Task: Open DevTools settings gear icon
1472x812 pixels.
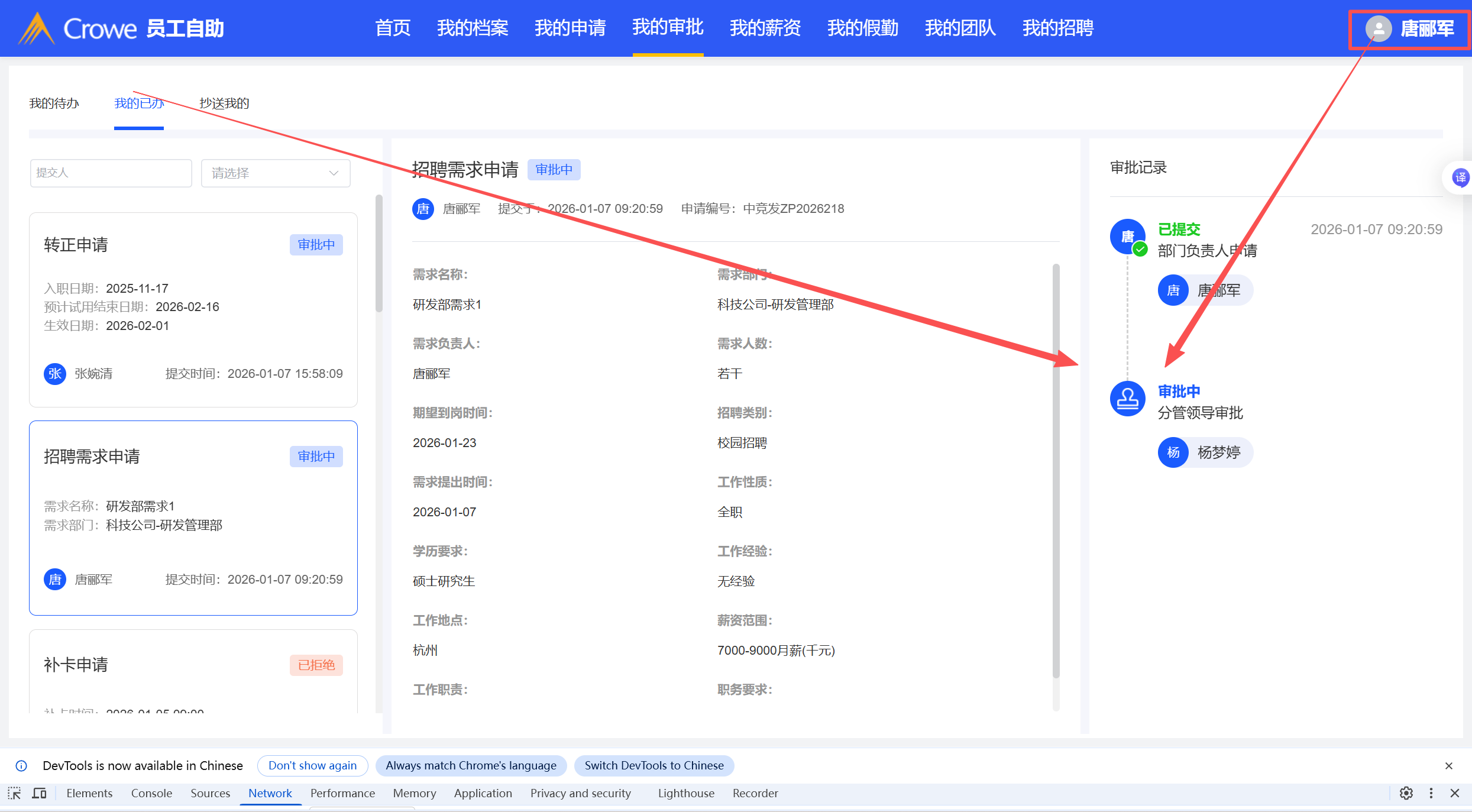Action: click(1406, 793)
